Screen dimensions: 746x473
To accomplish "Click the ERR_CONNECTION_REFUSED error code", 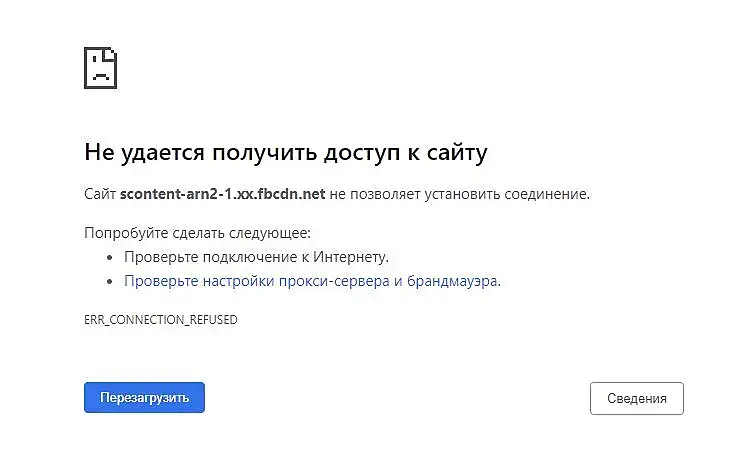I will (x=161, y=320).
